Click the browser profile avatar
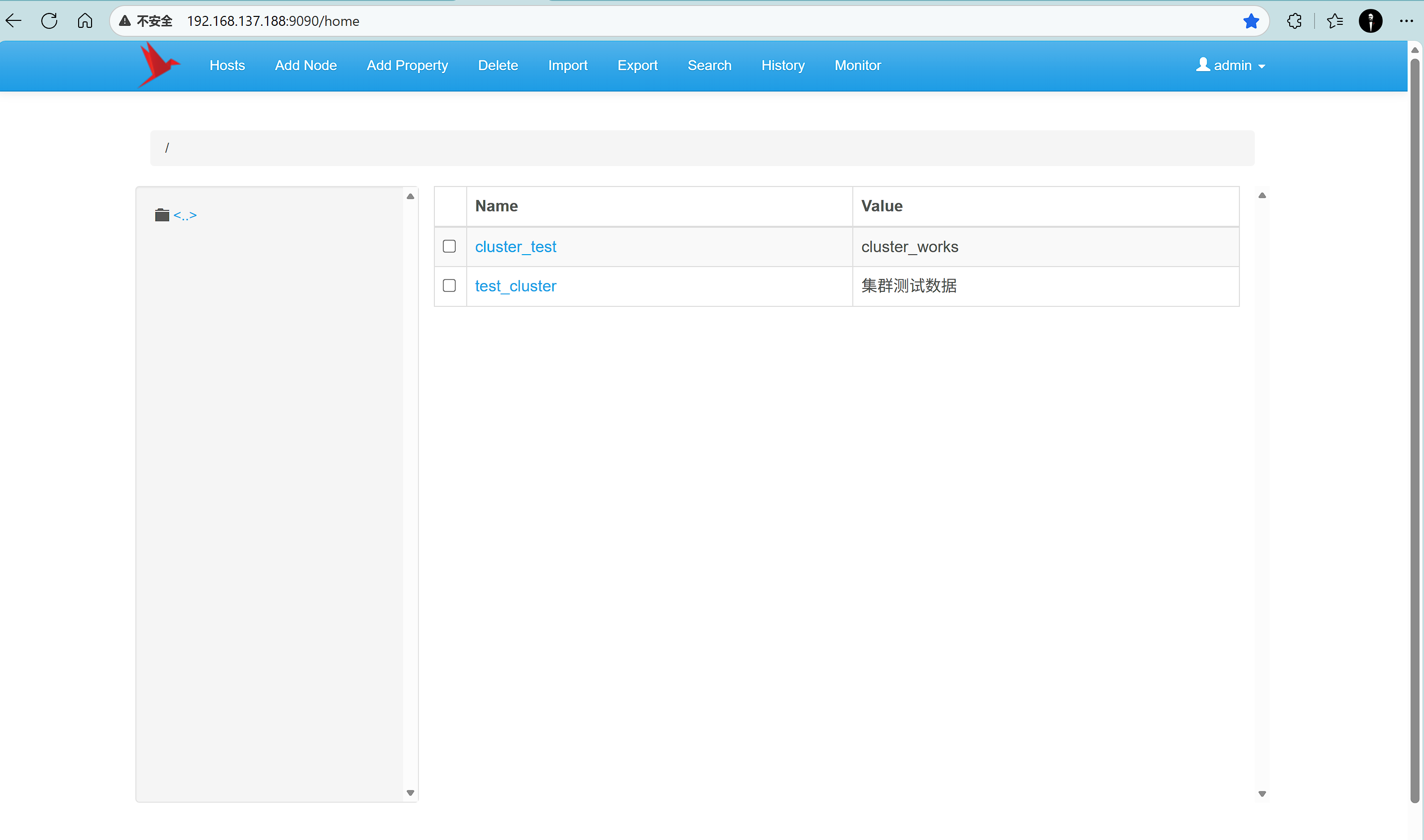Viewport: 1424px width, 840px height. click(x=1370, y=21)
